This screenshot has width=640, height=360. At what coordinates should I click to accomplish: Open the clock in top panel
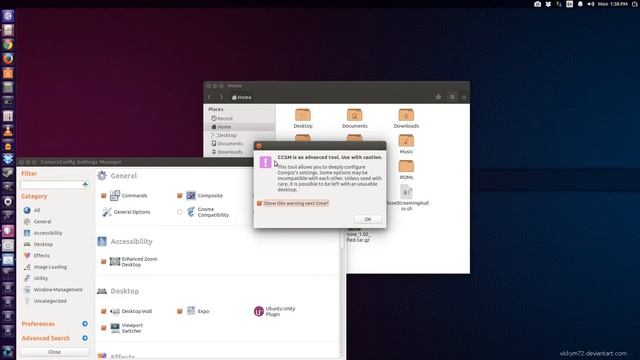coord(613,4)
